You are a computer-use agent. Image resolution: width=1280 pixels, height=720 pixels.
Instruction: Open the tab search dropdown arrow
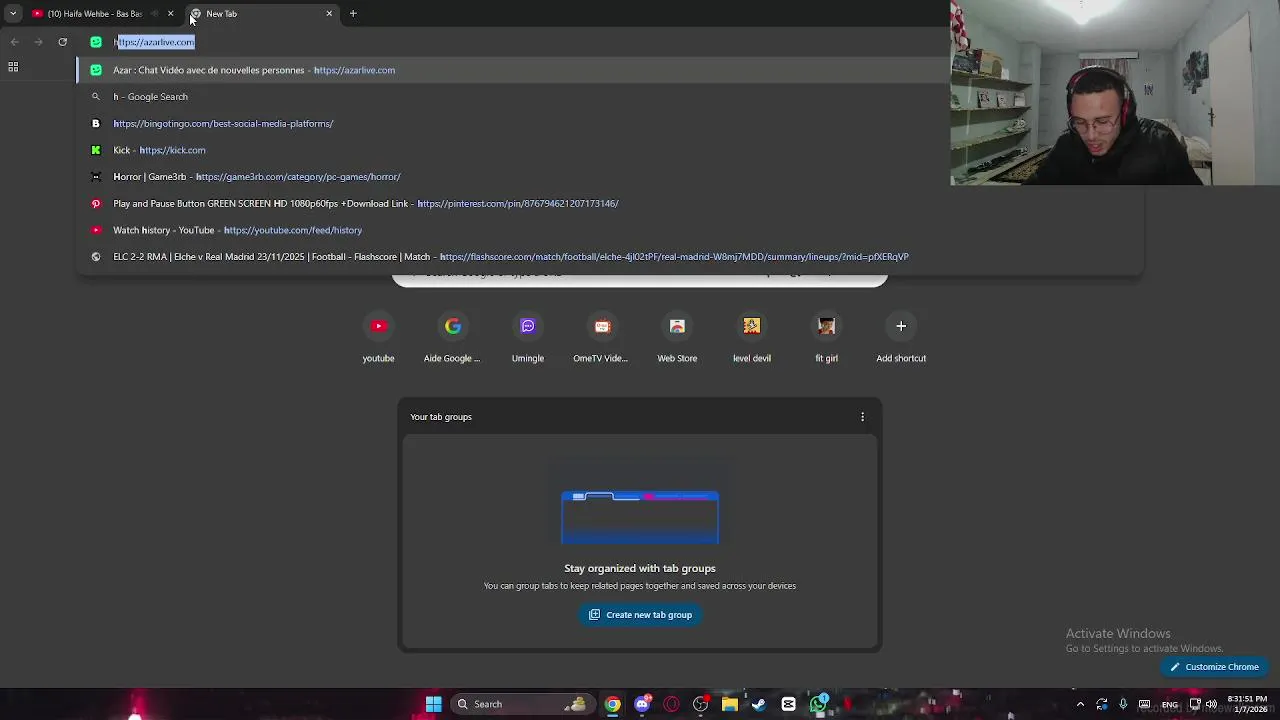(x=13, y=14)
